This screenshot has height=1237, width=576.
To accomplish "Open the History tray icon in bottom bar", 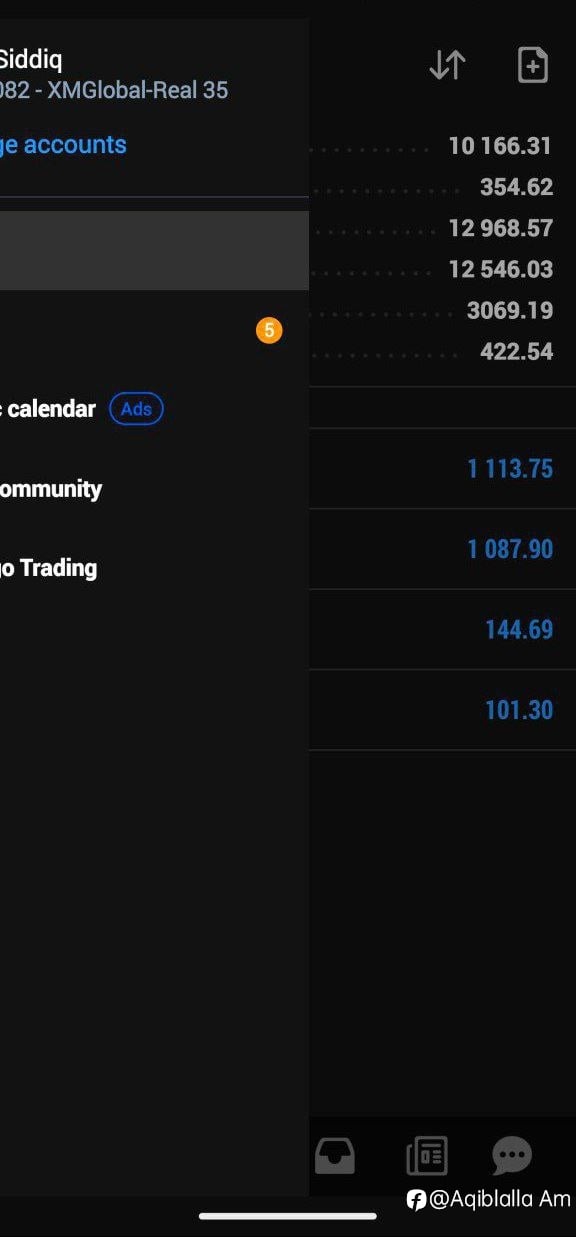I will click(x=335, y=1156).
